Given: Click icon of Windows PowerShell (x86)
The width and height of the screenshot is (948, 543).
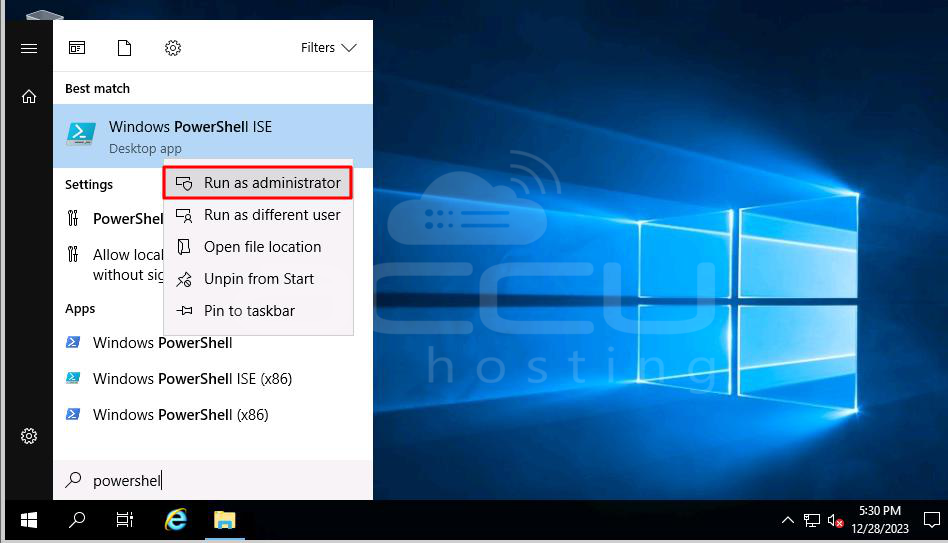Looking at the screenshot, I should [73, 414].
